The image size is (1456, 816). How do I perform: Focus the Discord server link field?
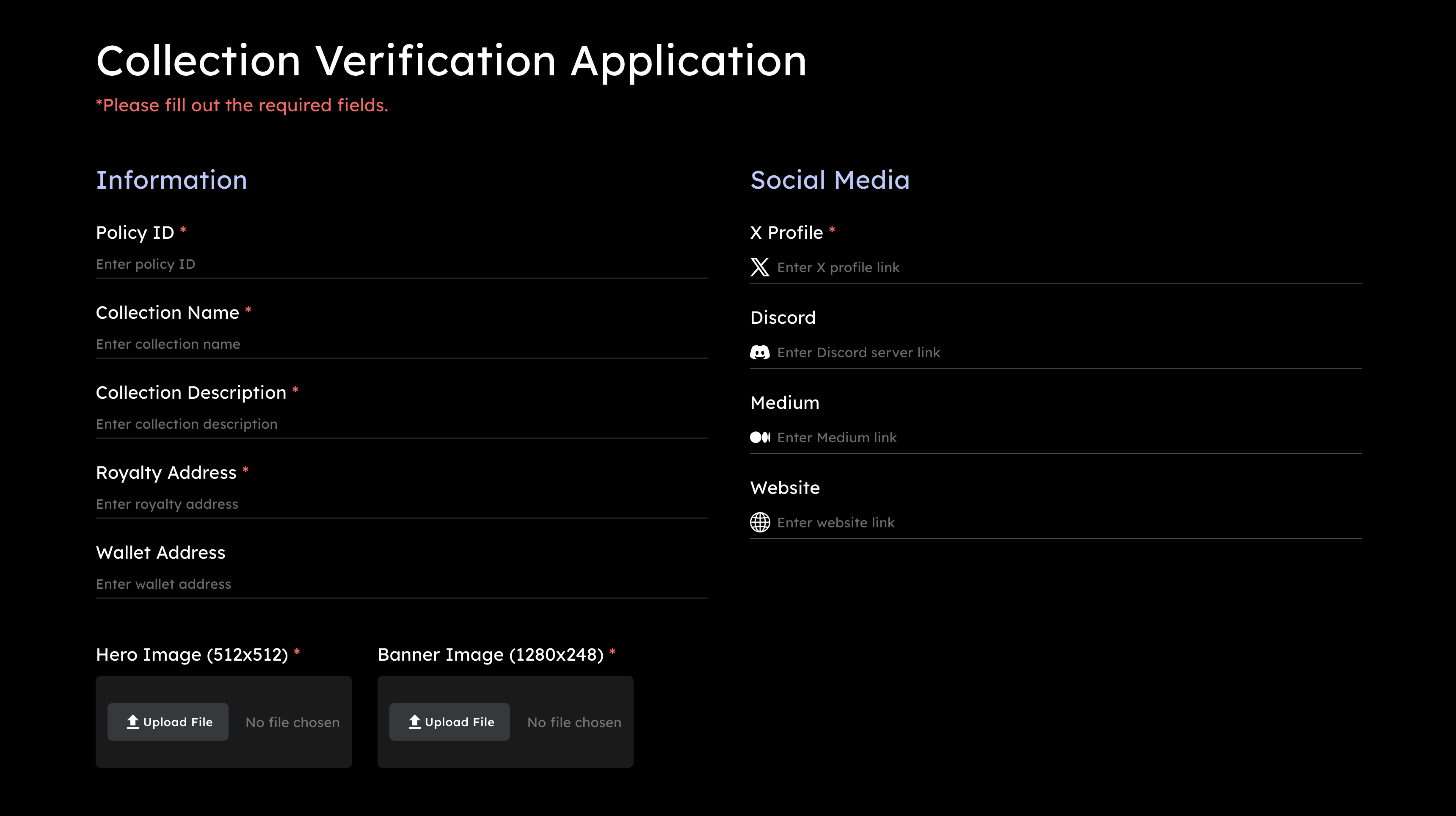(x=1056, y=353)
